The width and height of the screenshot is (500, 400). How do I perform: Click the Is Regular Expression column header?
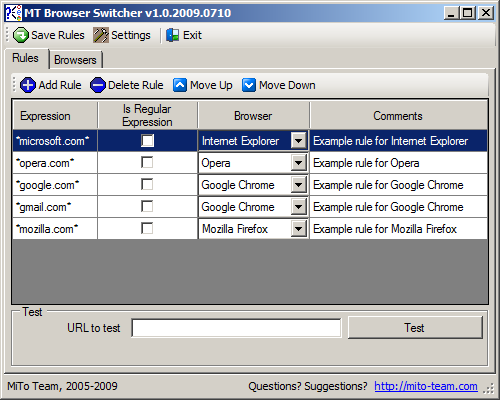click(x=147, y=115)
